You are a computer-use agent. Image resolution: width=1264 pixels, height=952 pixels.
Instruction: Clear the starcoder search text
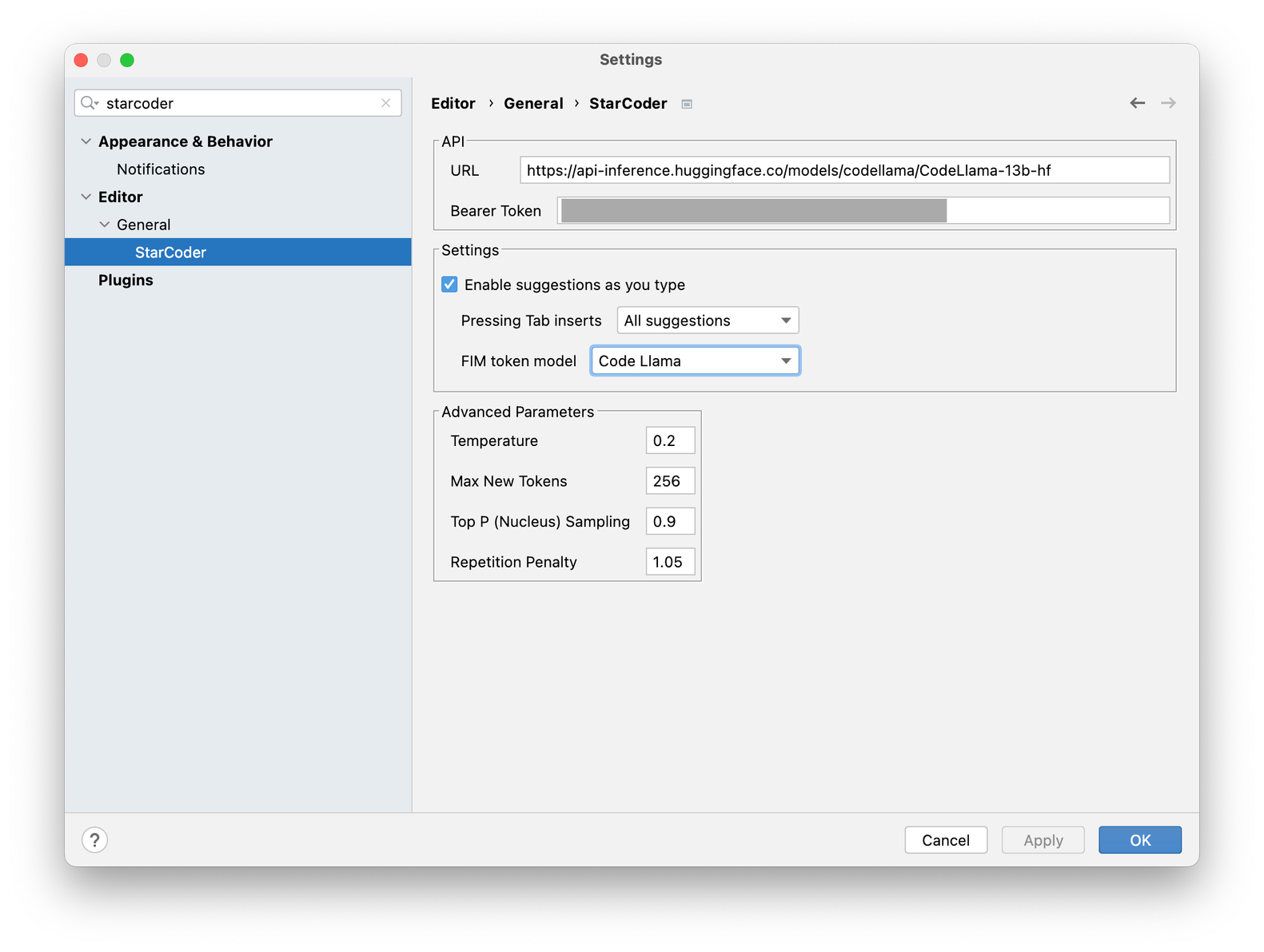386,103
